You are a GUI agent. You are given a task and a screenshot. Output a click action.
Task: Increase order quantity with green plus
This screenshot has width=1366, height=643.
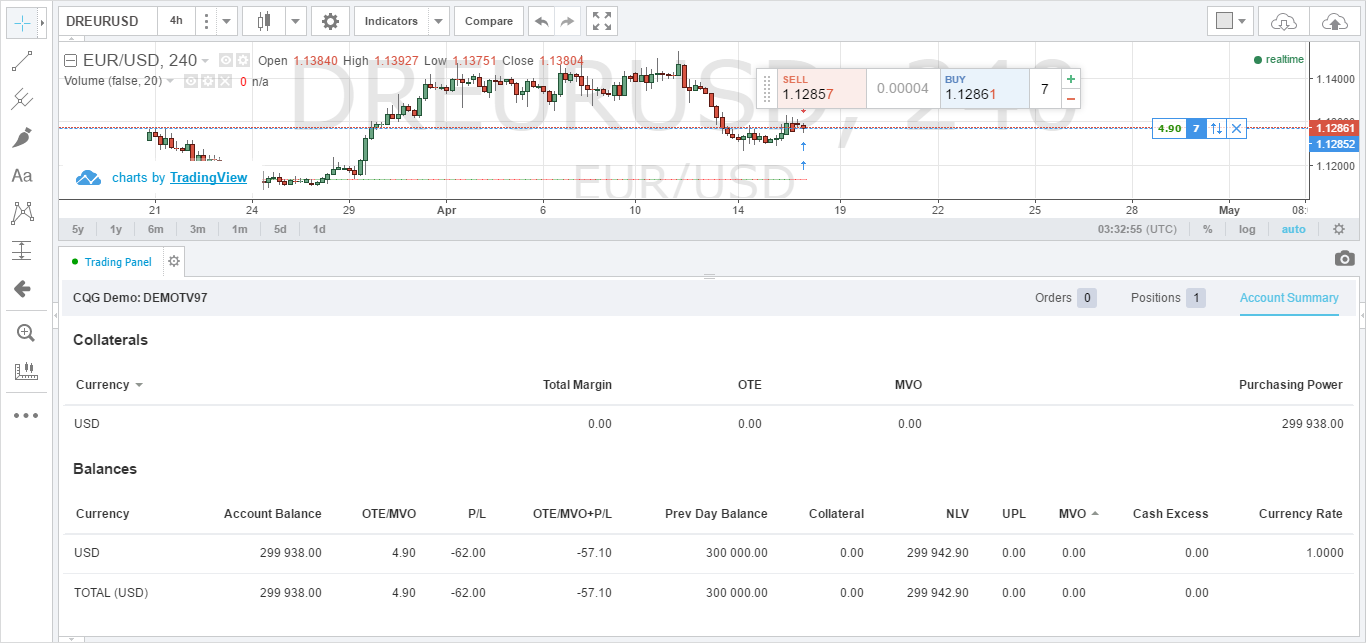pos(1070,78)
